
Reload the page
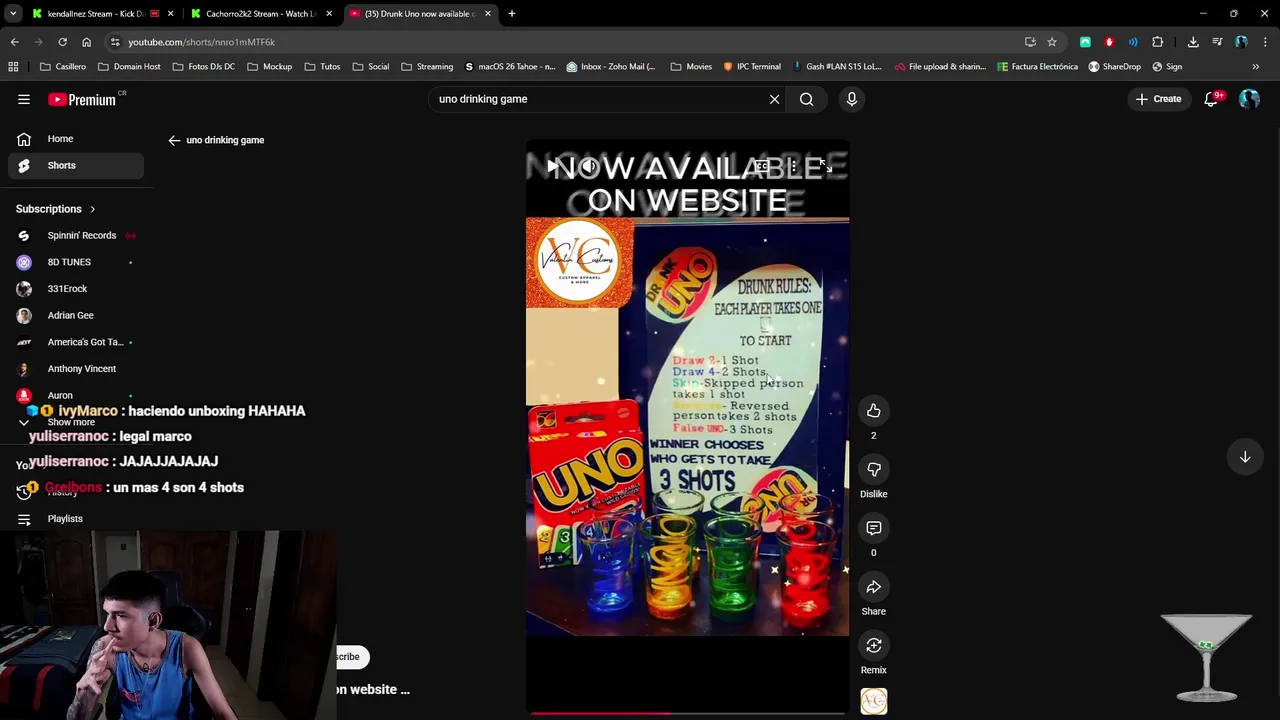coord(62,42)
